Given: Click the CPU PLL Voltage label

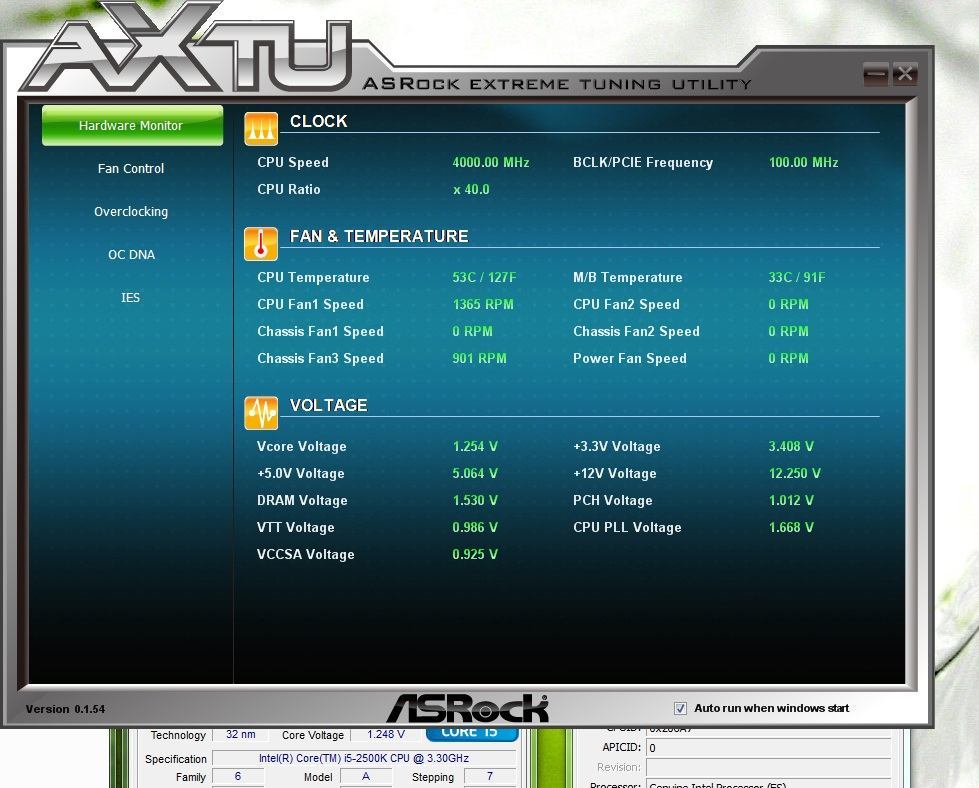Looking at the screenshot, I should (627, 527).
